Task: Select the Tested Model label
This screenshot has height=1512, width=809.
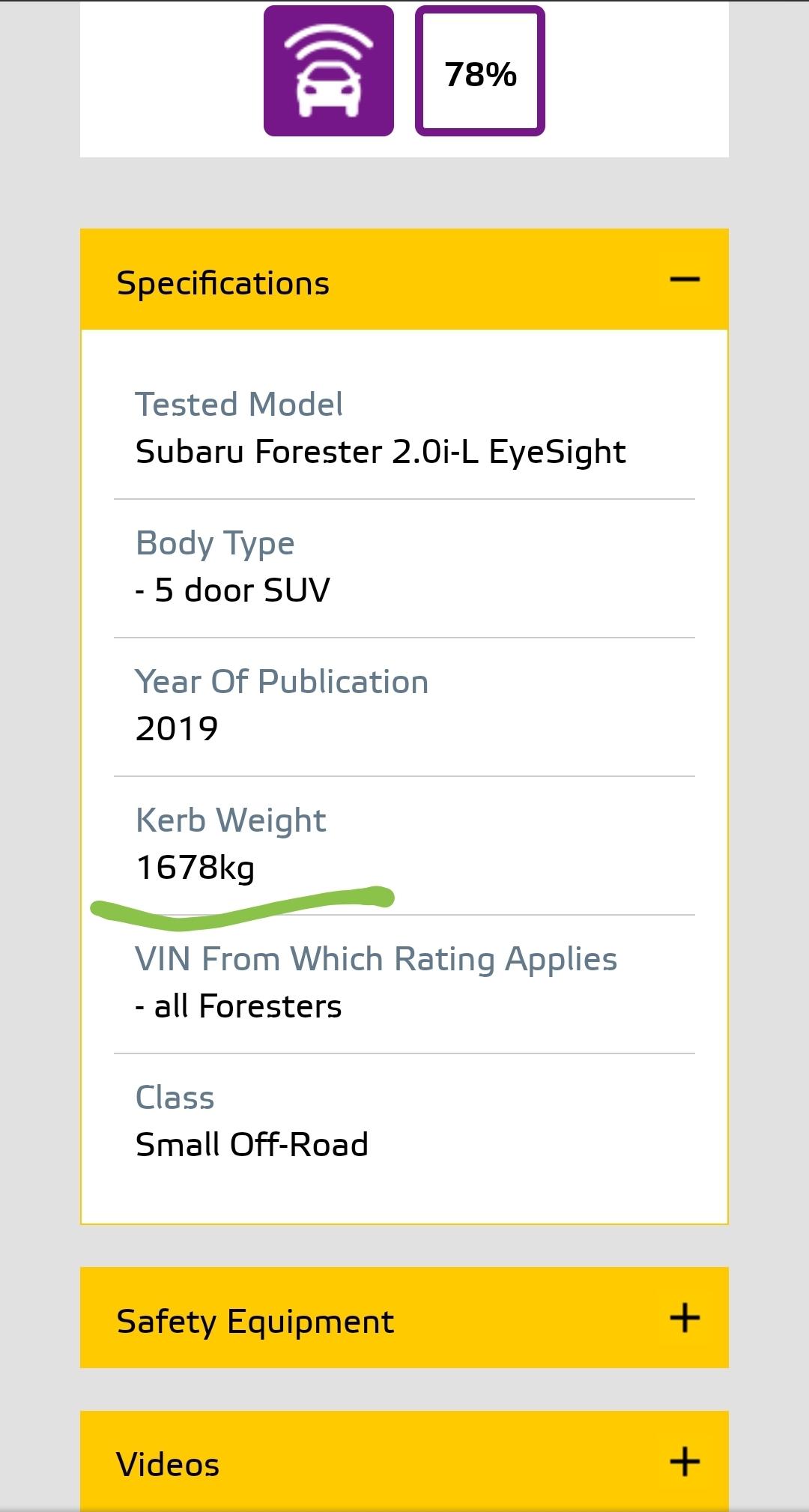Action: click(x=239, y=405)
